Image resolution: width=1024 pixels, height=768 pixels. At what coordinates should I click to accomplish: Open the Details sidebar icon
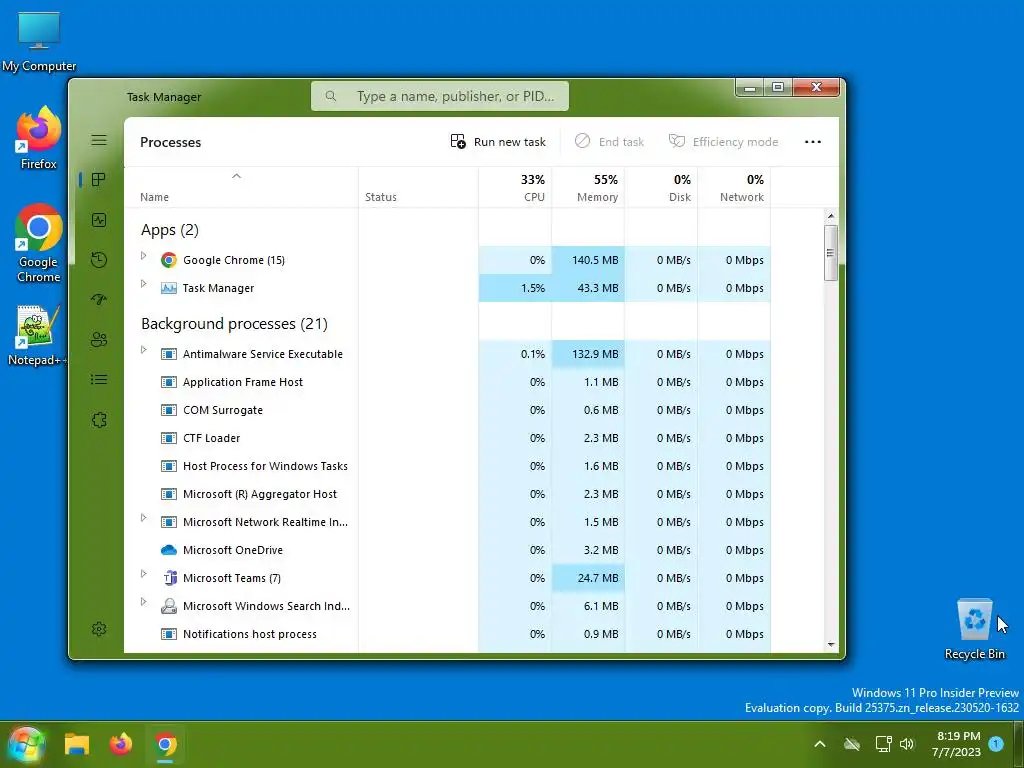coord(99,379)
